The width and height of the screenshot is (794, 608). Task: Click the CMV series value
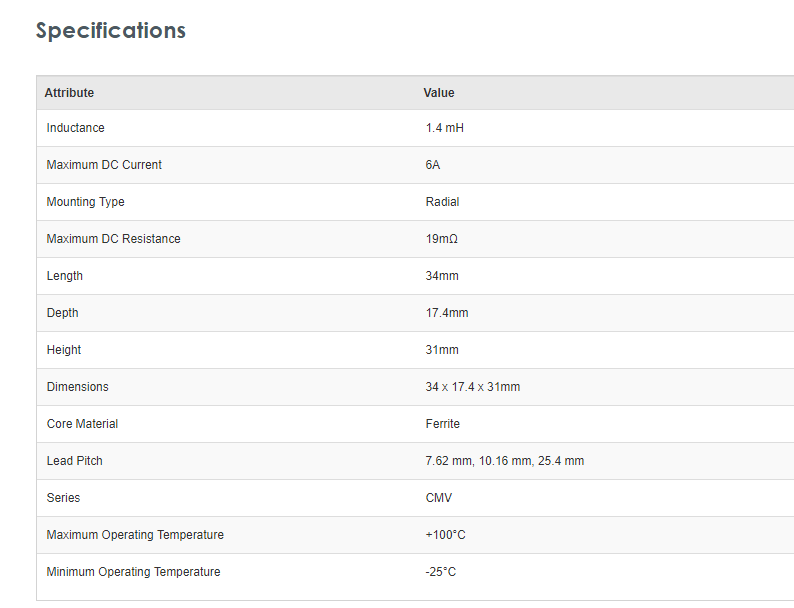(439, 498)
